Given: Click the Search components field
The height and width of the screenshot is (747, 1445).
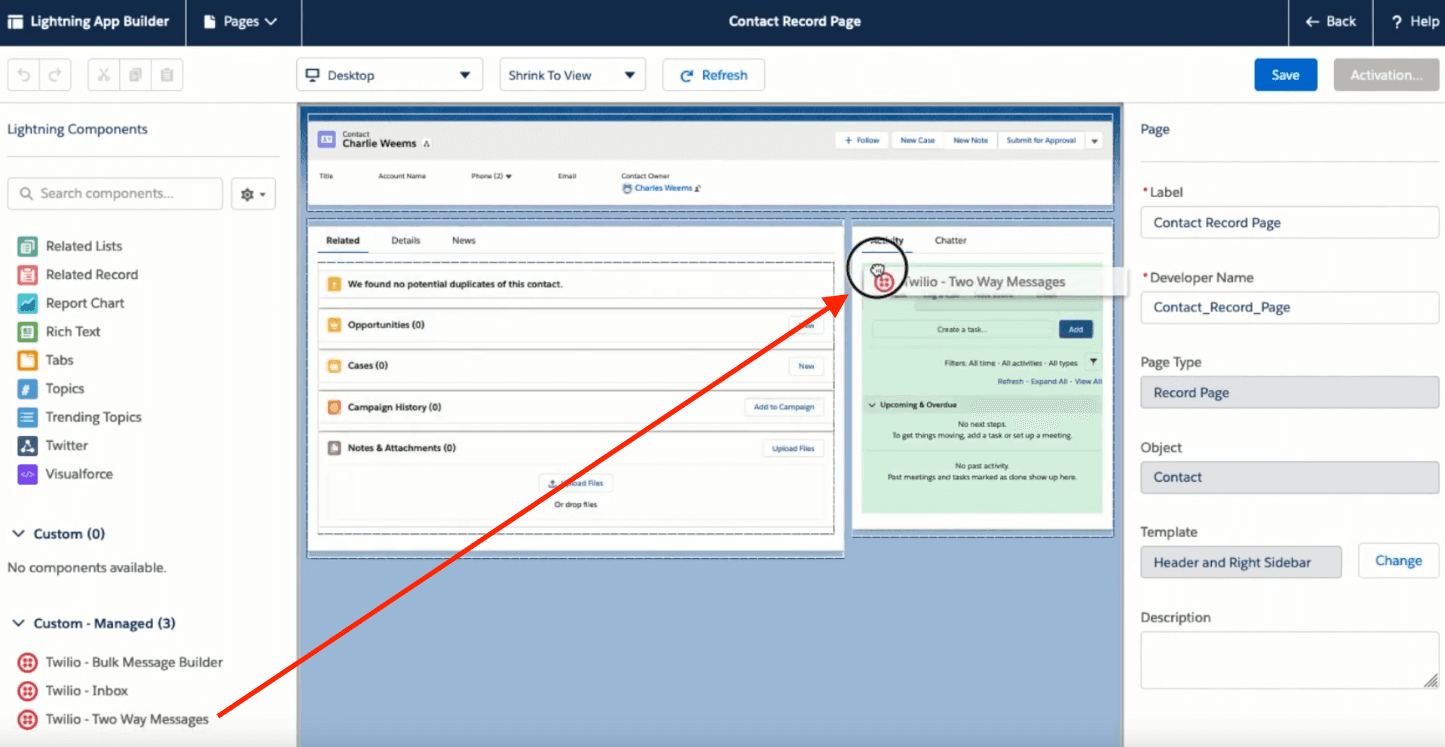Looking at the screenshot, I should tap(114, 193).
